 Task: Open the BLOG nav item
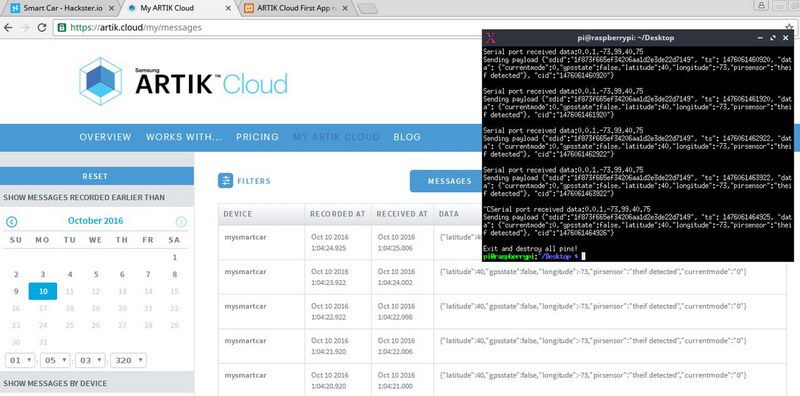click(x=407, y=137)
